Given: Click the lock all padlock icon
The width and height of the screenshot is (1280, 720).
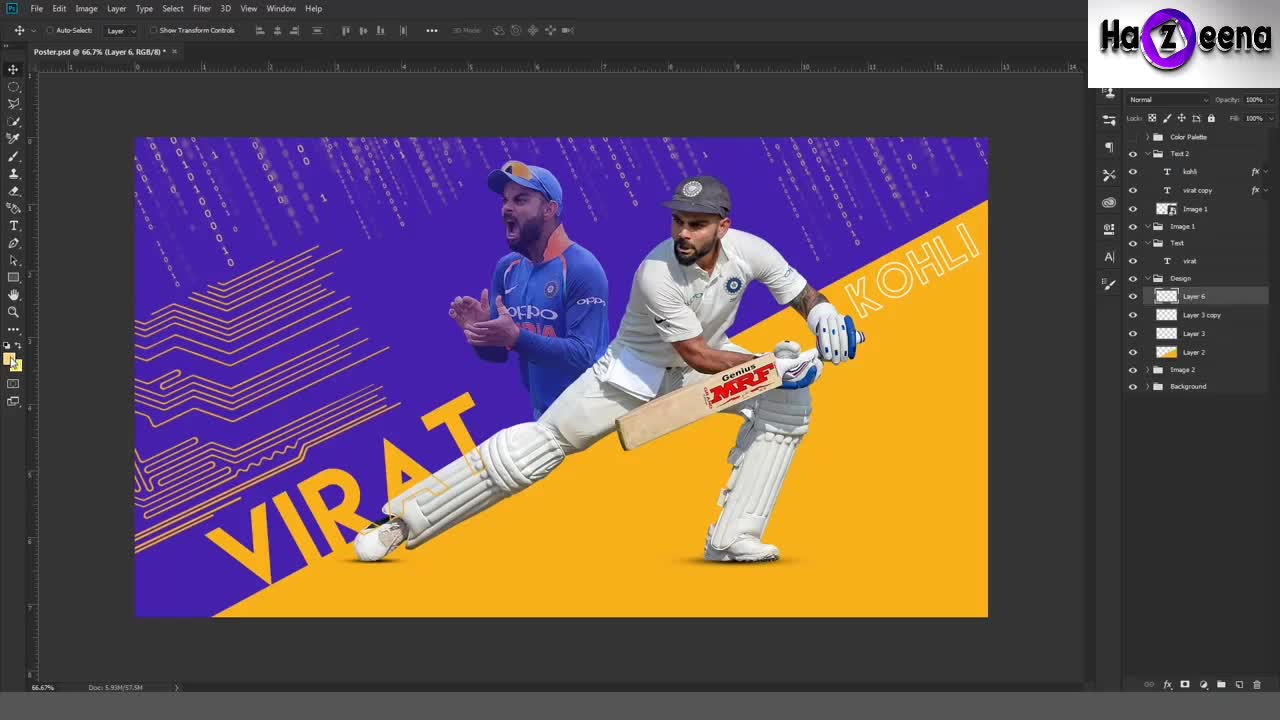Looking at the screenshot, I should pos(1211,118).
